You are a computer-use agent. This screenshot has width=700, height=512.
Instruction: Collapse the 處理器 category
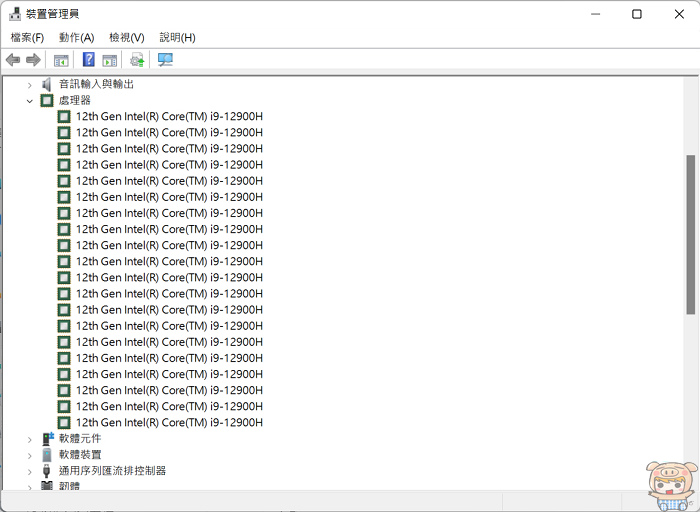coord(29,101)
